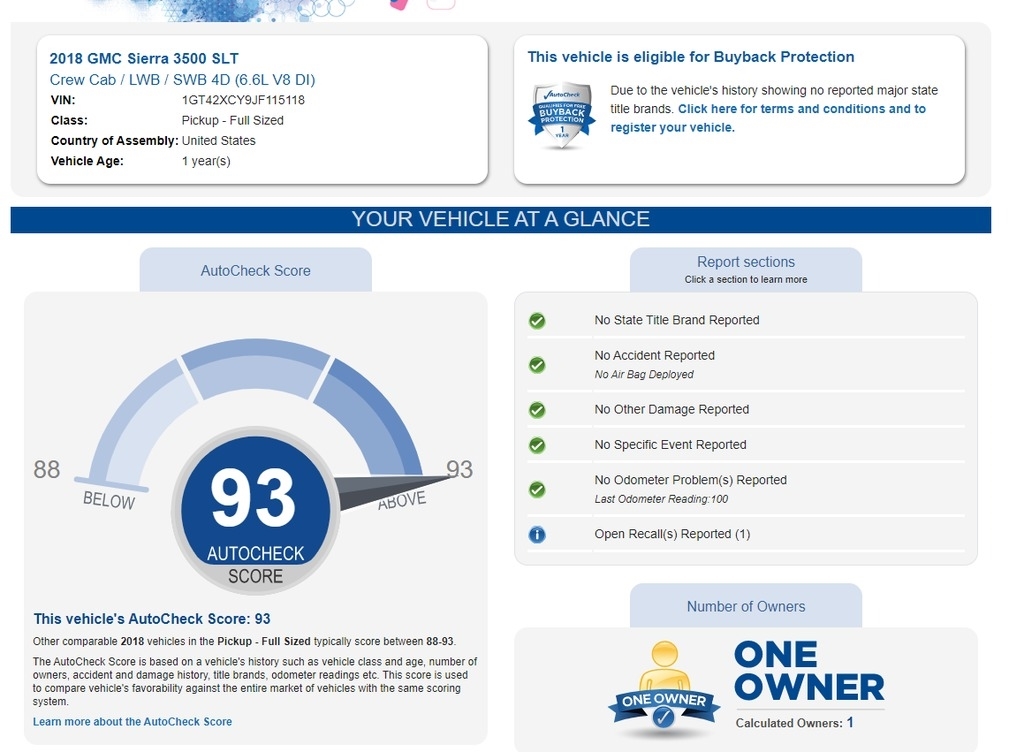Viewport: 1024px width, 752px height.
Task: Click blue info icon beside Open Recall(s)
Action: tap(537, 535)
